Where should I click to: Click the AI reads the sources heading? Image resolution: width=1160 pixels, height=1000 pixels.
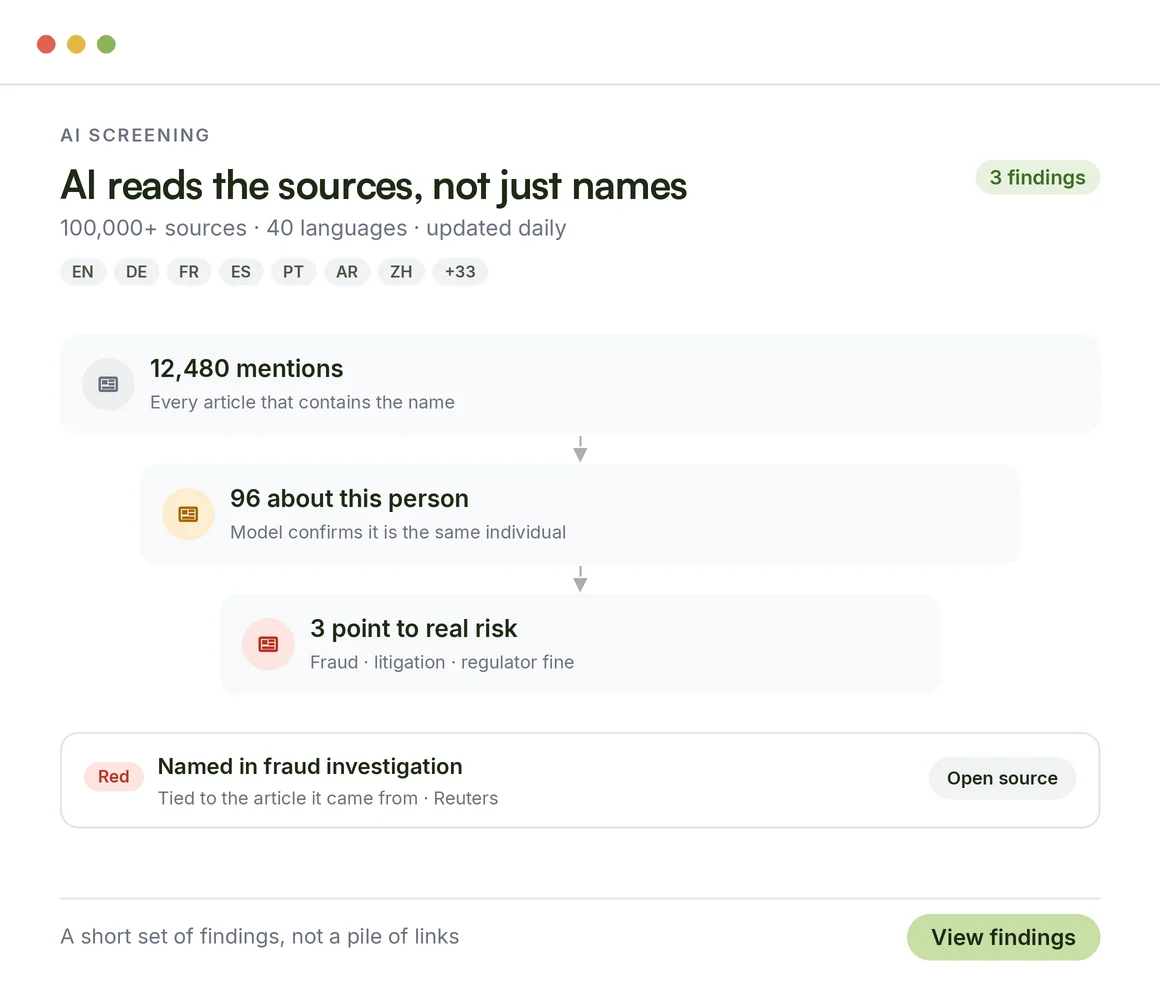pyautogui.click(x=374, y=186)
